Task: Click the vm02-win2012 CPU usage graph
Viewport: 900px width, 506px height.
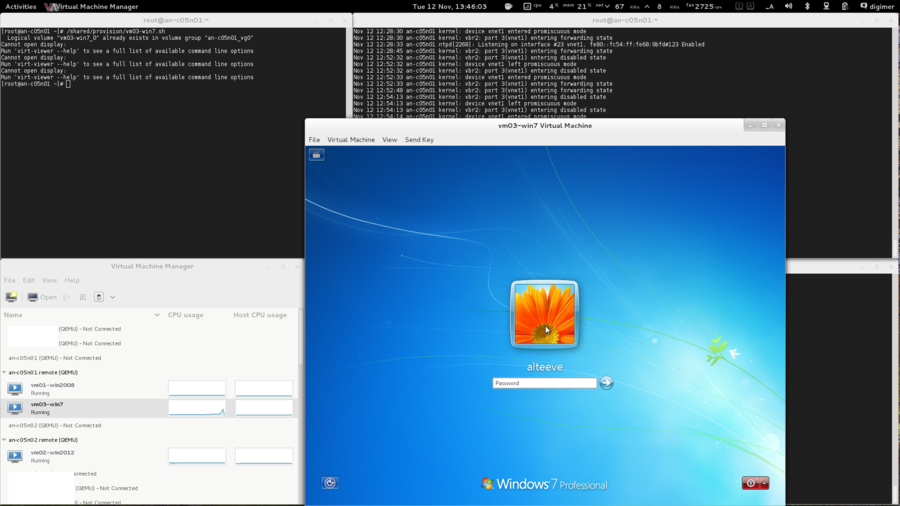Action: 197,456
